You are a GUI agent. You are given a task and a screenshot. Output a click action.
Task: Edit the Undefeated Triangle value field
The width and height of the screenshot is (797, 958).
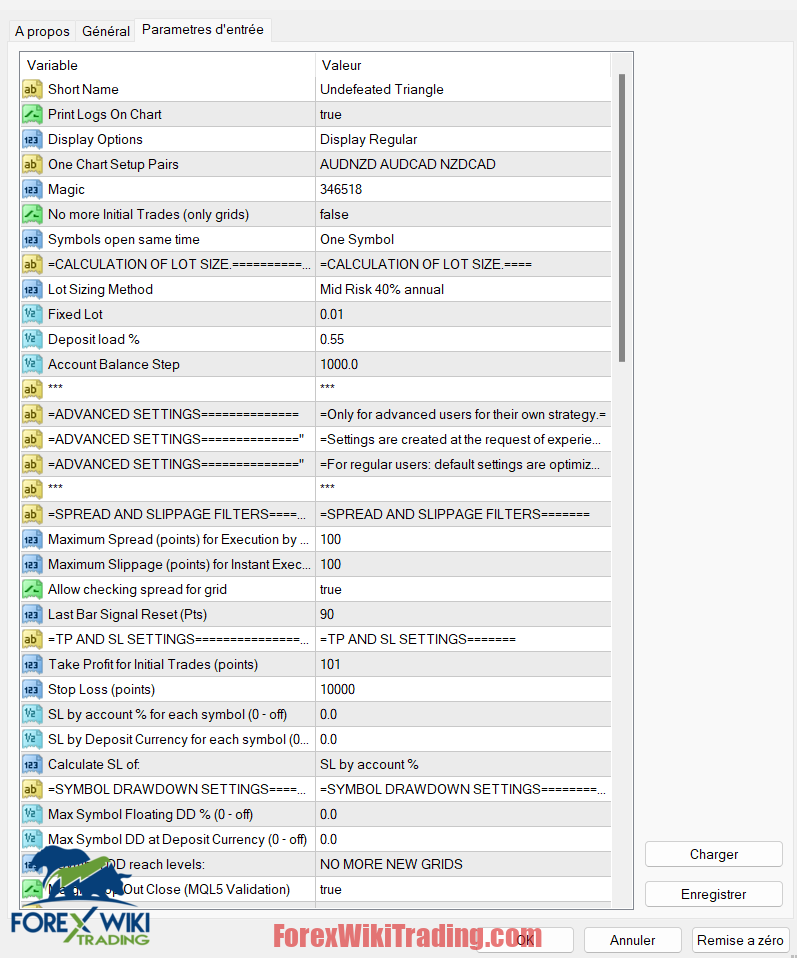(463, 89)
